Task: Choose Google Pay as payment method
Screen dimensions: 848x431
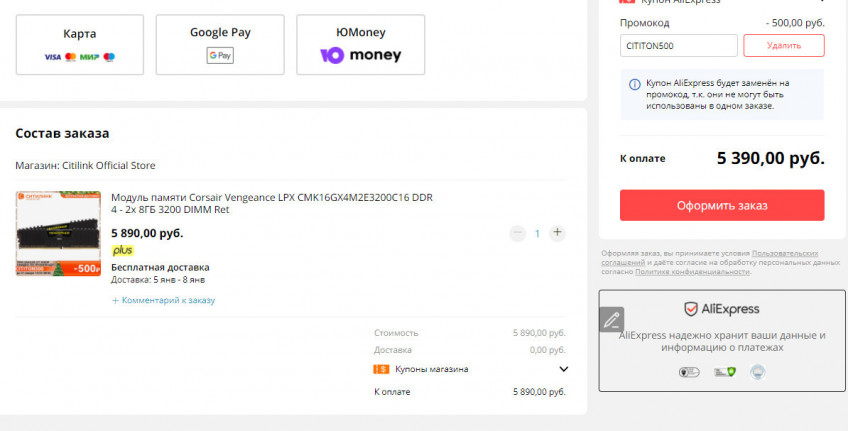Action: click(x=220, y=44)
